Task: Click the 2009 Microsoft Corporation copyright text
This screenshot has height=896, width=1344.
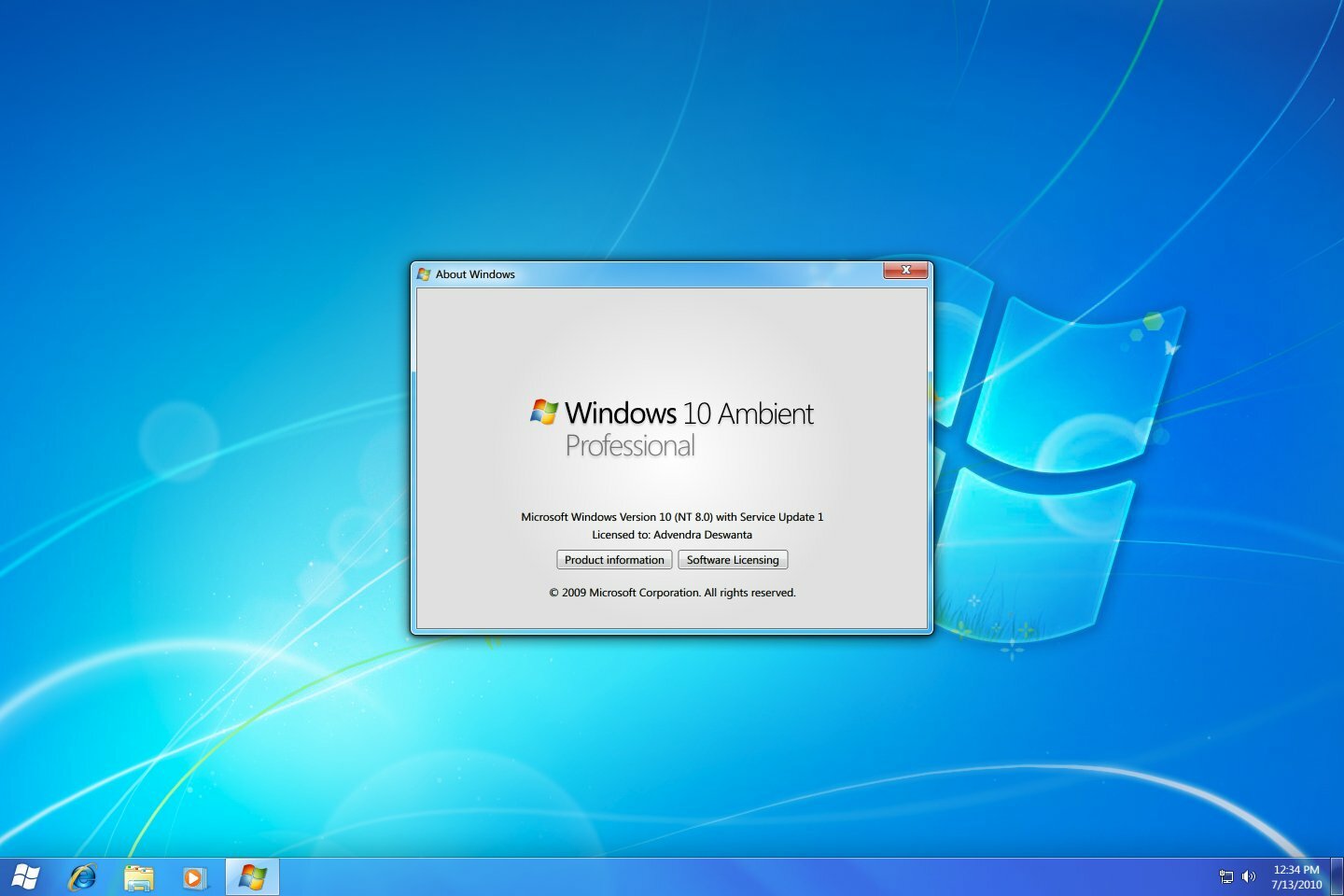Action: point(672,593)
